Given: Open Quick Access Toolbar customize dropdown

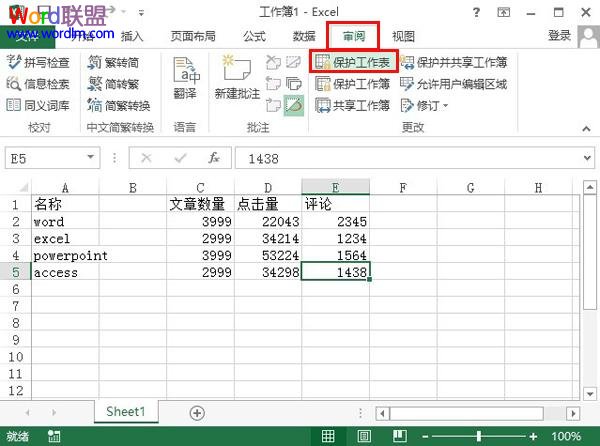Looking at the screenshot, I should [141, 13].
